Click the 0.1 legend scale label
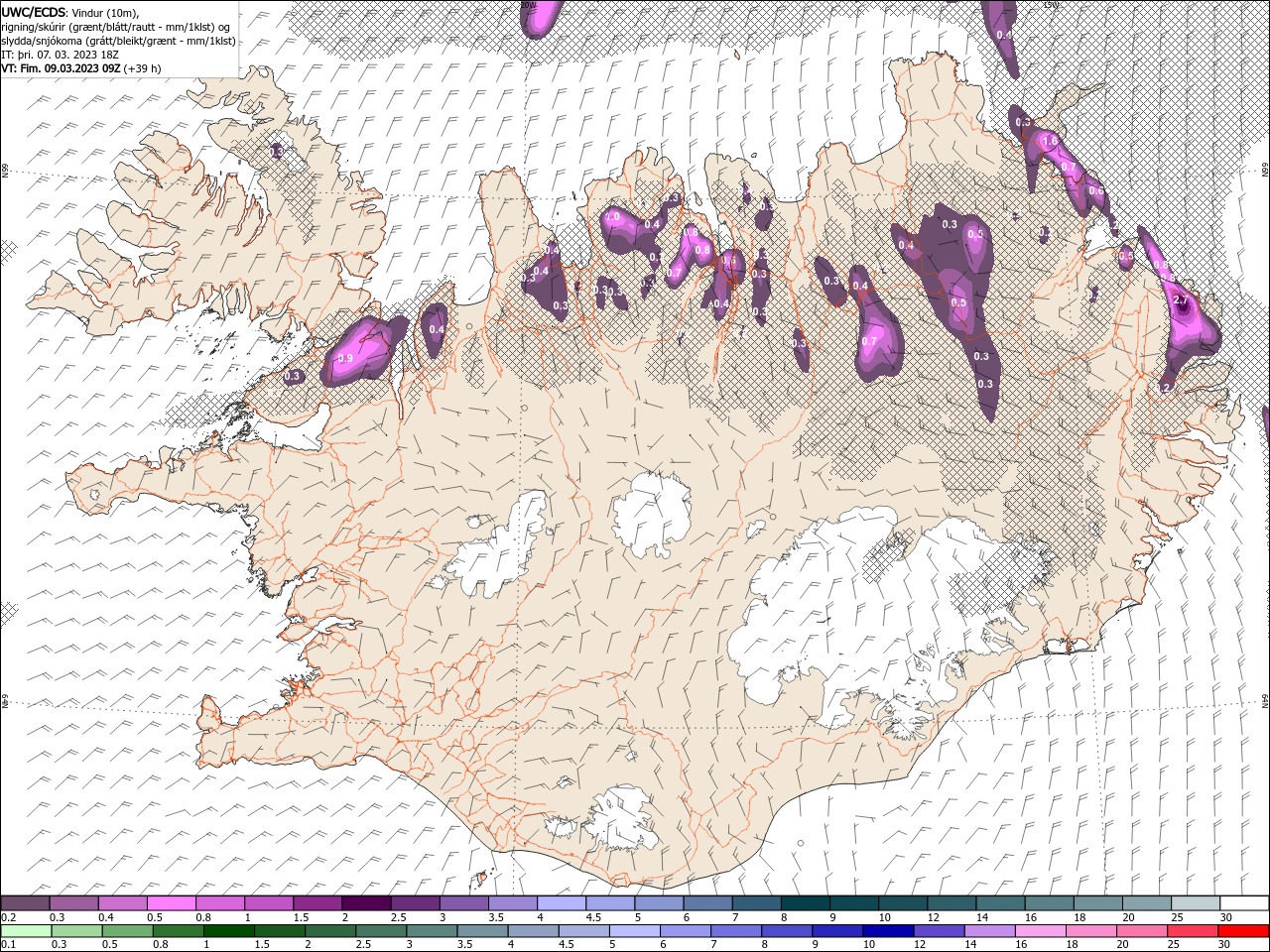This screenshot has height=952, width=1270. (x=7, y=945)
